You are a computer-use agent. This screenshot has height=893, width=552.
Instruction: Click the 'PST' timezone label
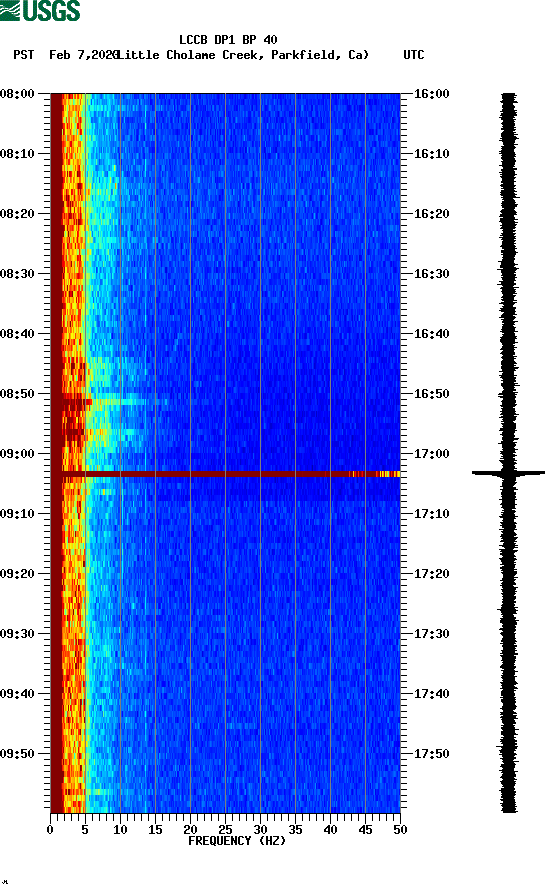(x=23, y=55)
